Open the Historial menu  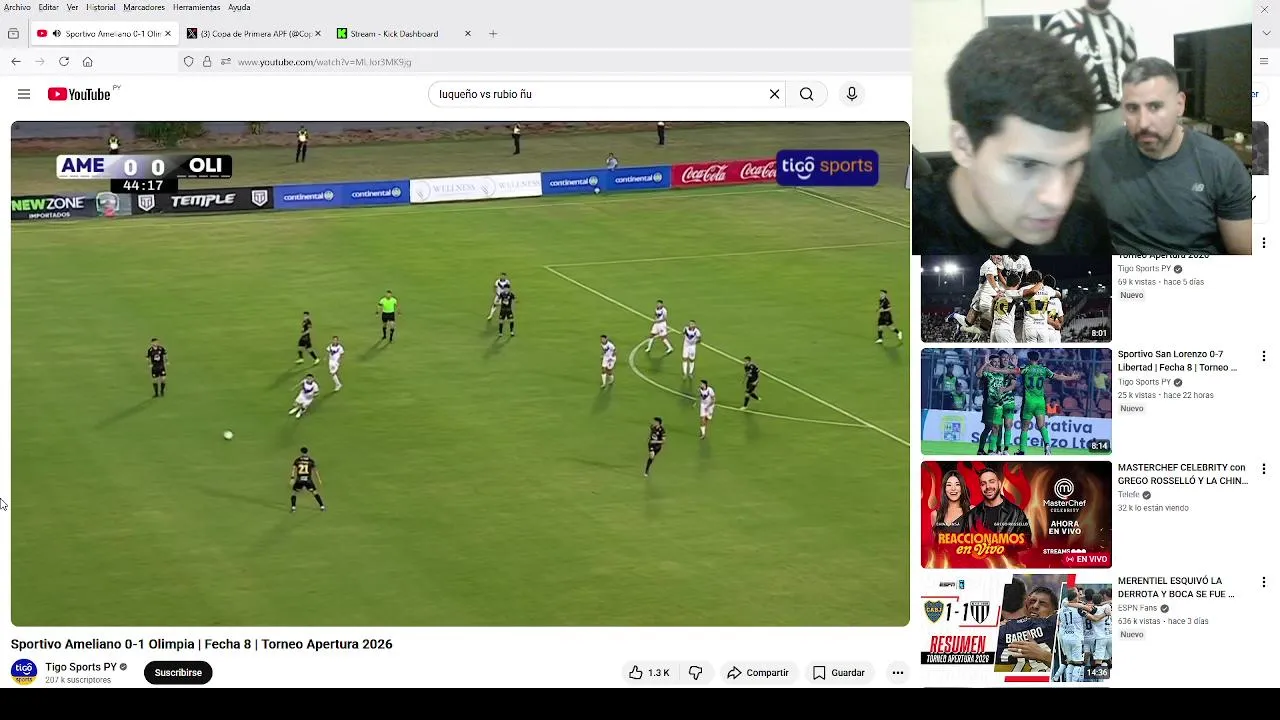(x=101, y=7)
